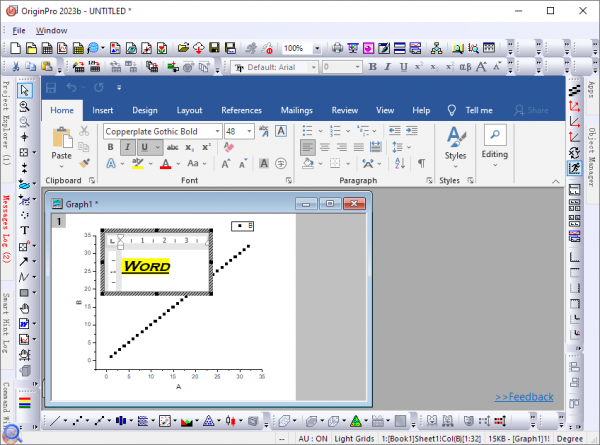Toggle Italic formatting in Word ribbon
The width and height of the screenshot is (600, 445).
pyautogui.click(x=128, y=147)
